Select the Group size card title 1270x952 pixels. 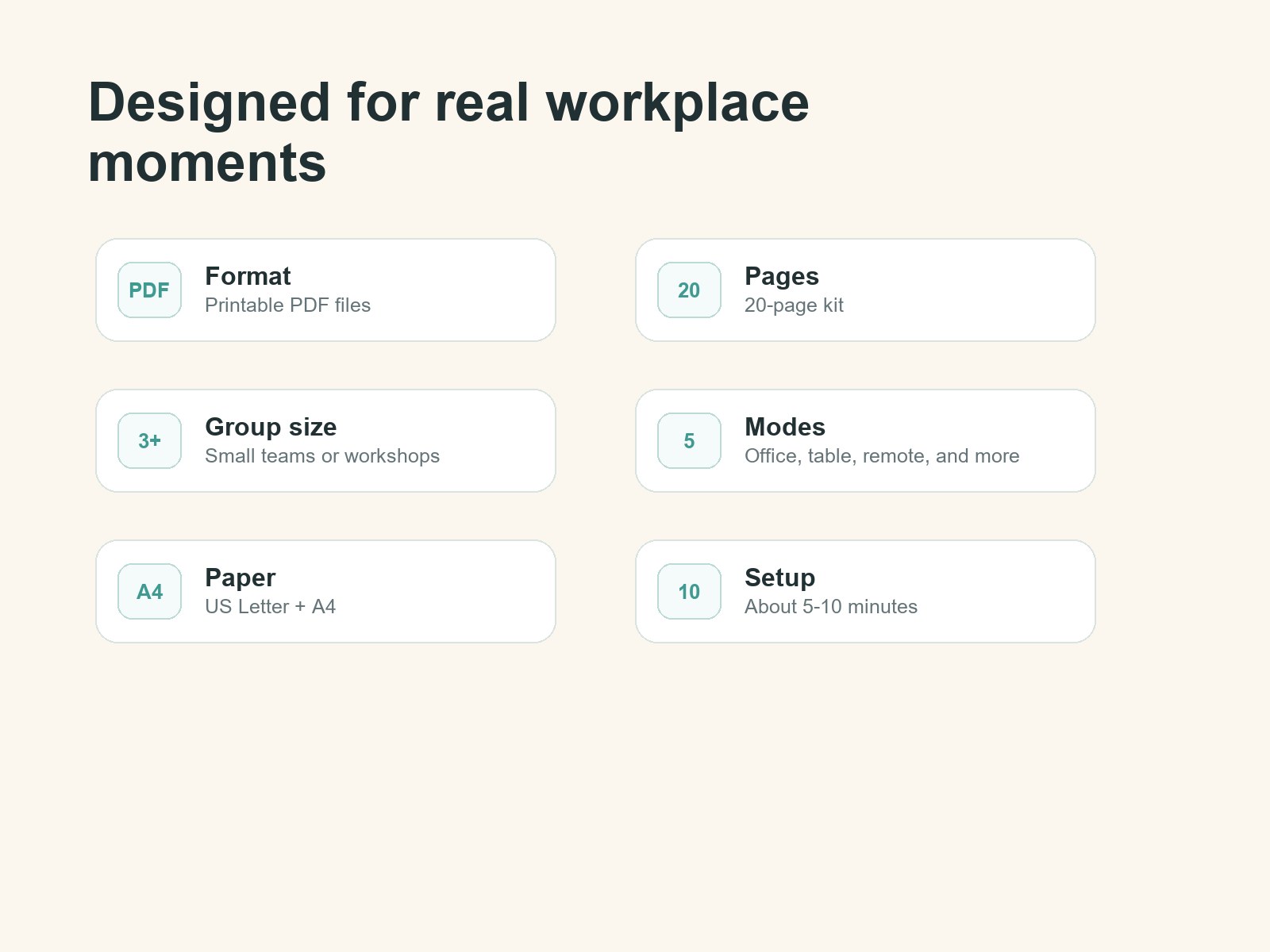[271, 428]
